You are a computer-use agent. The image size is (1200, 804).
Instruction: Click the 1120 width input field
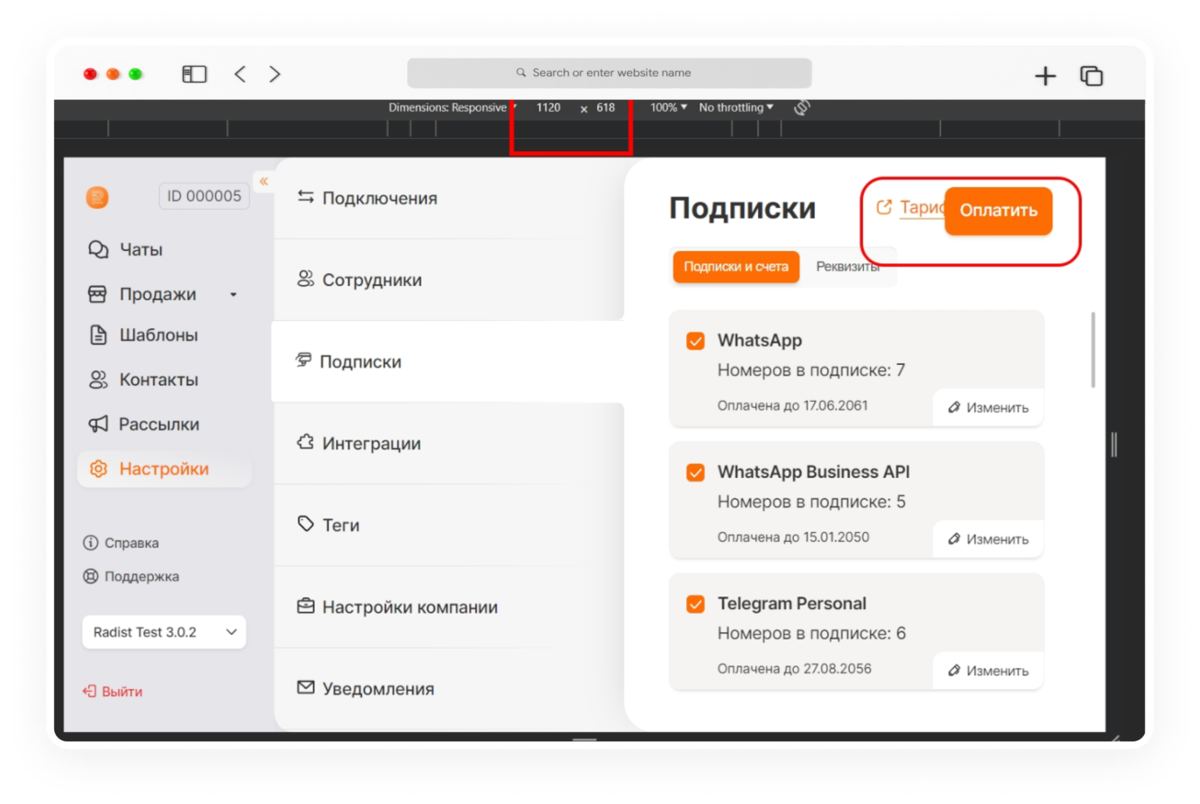point(548,107)
